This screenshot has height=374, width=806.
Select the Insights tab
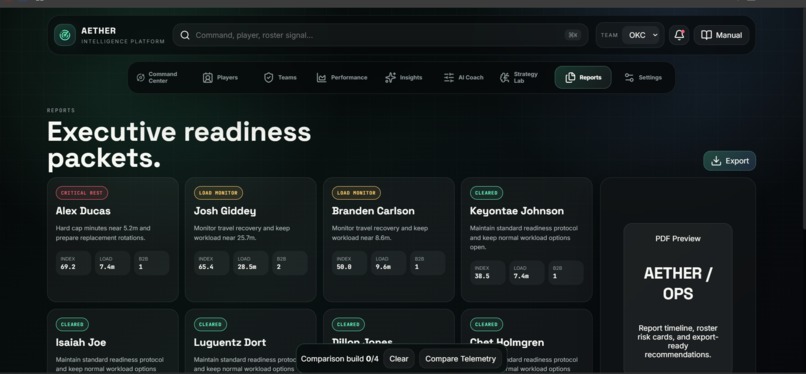tap(404, 78)
